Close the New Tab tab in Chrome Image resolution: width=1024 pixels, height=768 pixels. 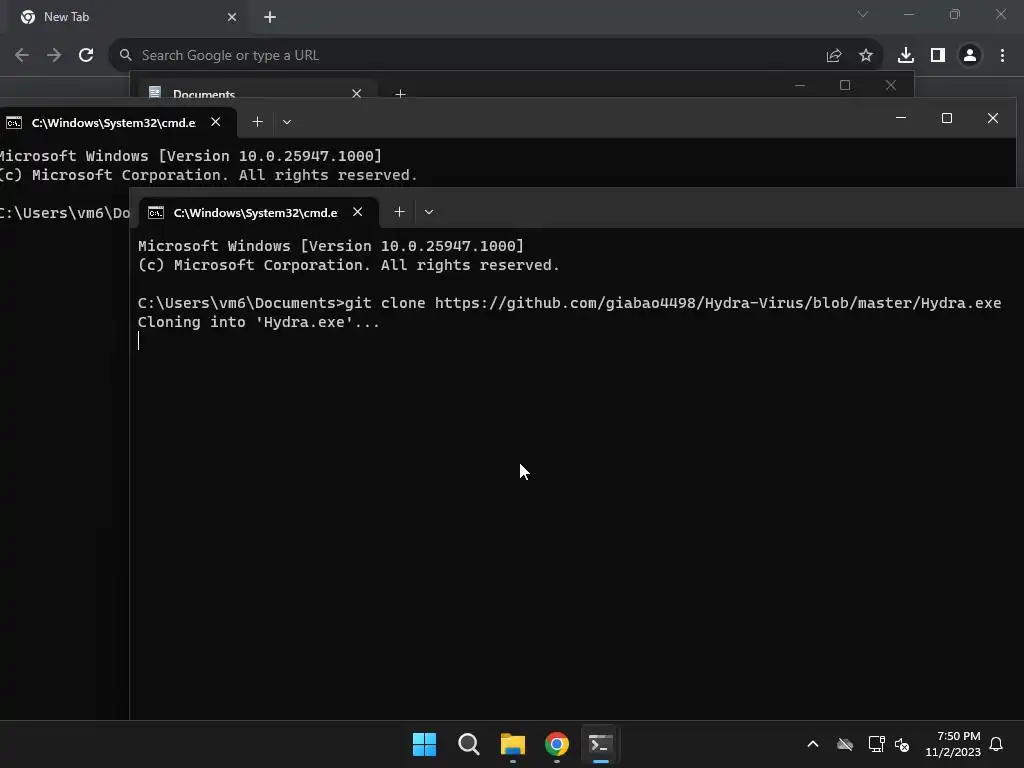click(232, 17)
